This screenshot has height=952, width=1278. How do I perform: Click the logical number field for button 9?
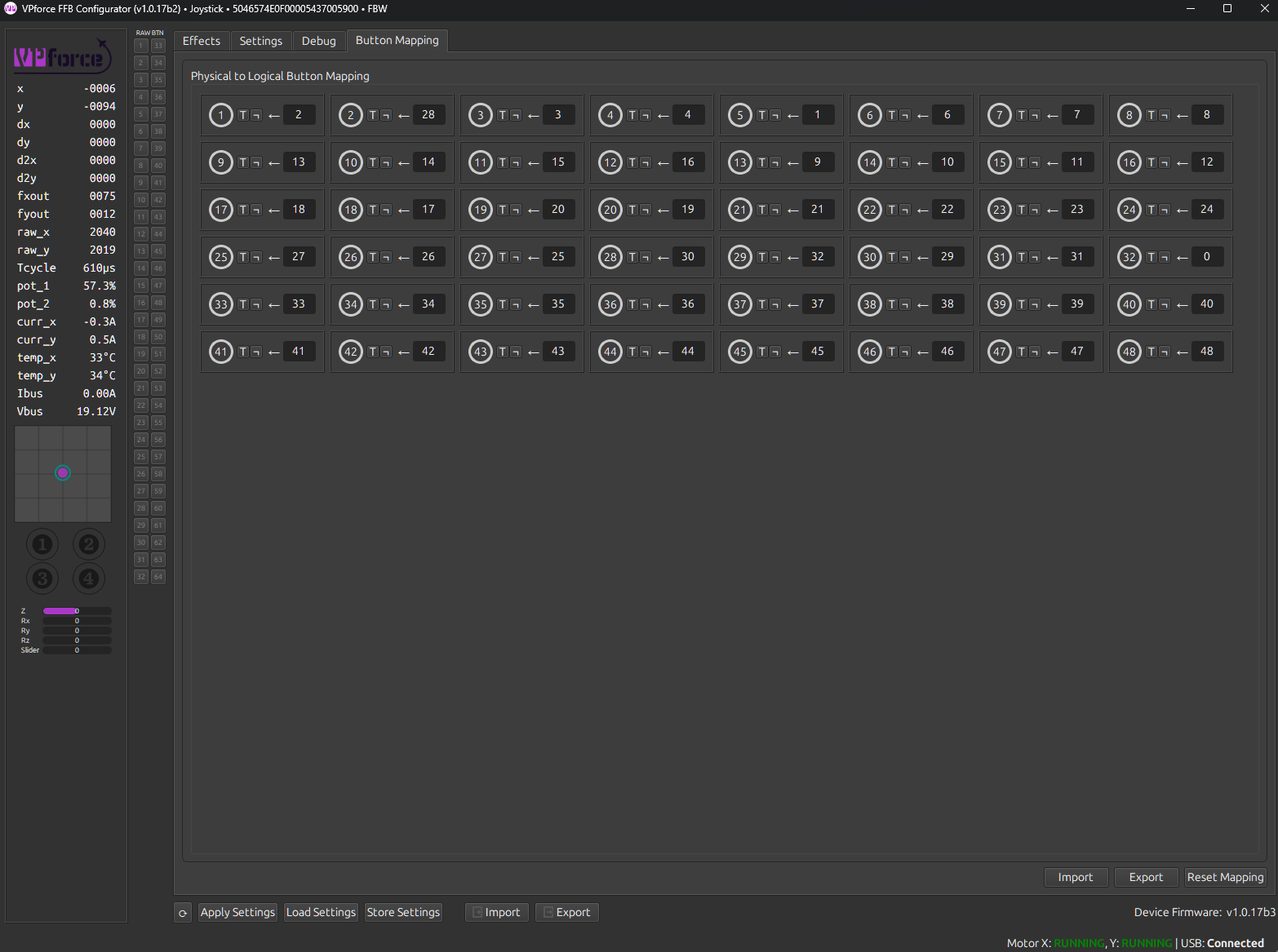299,162
